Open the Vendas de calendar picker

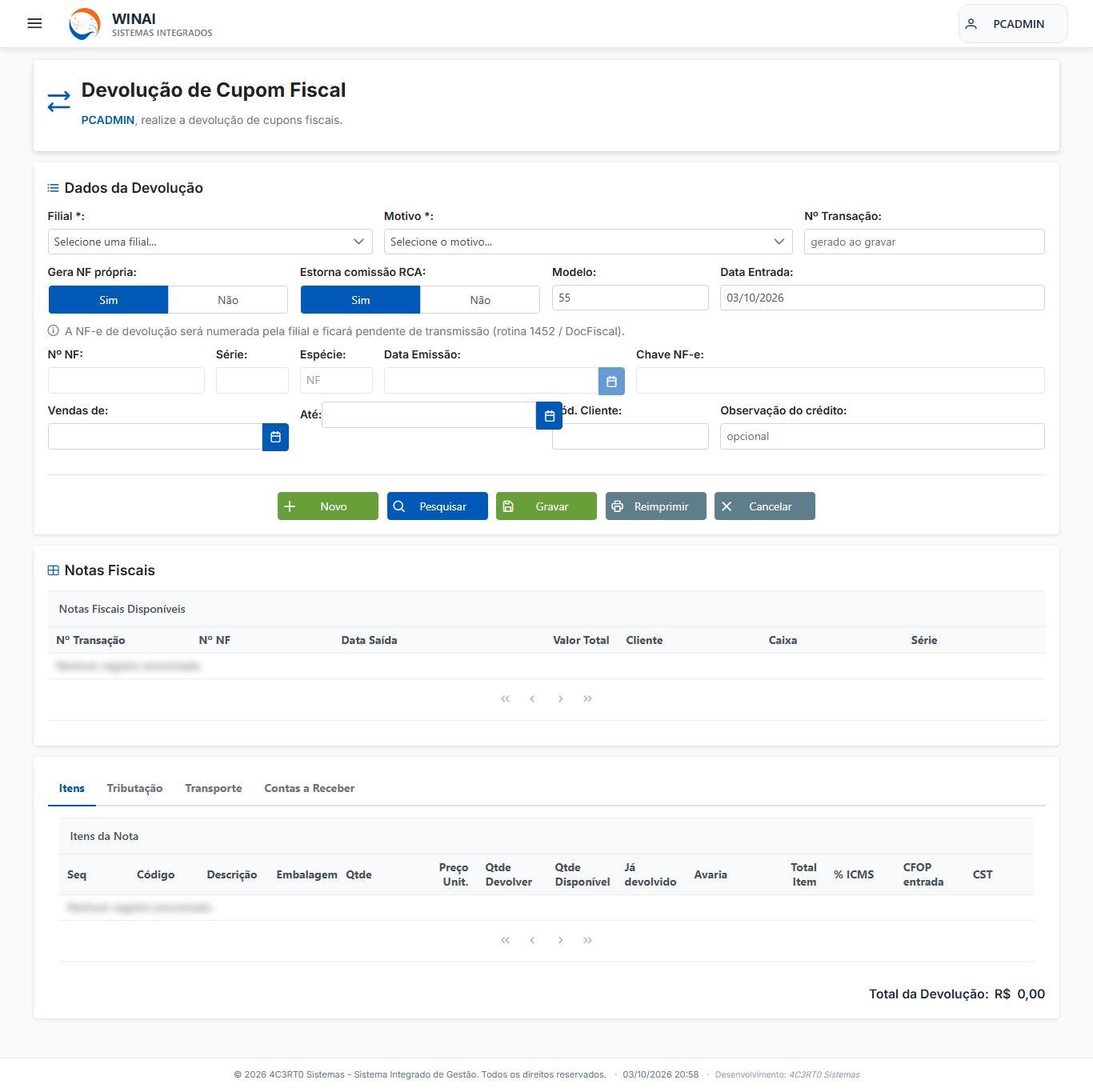(275, 437)
